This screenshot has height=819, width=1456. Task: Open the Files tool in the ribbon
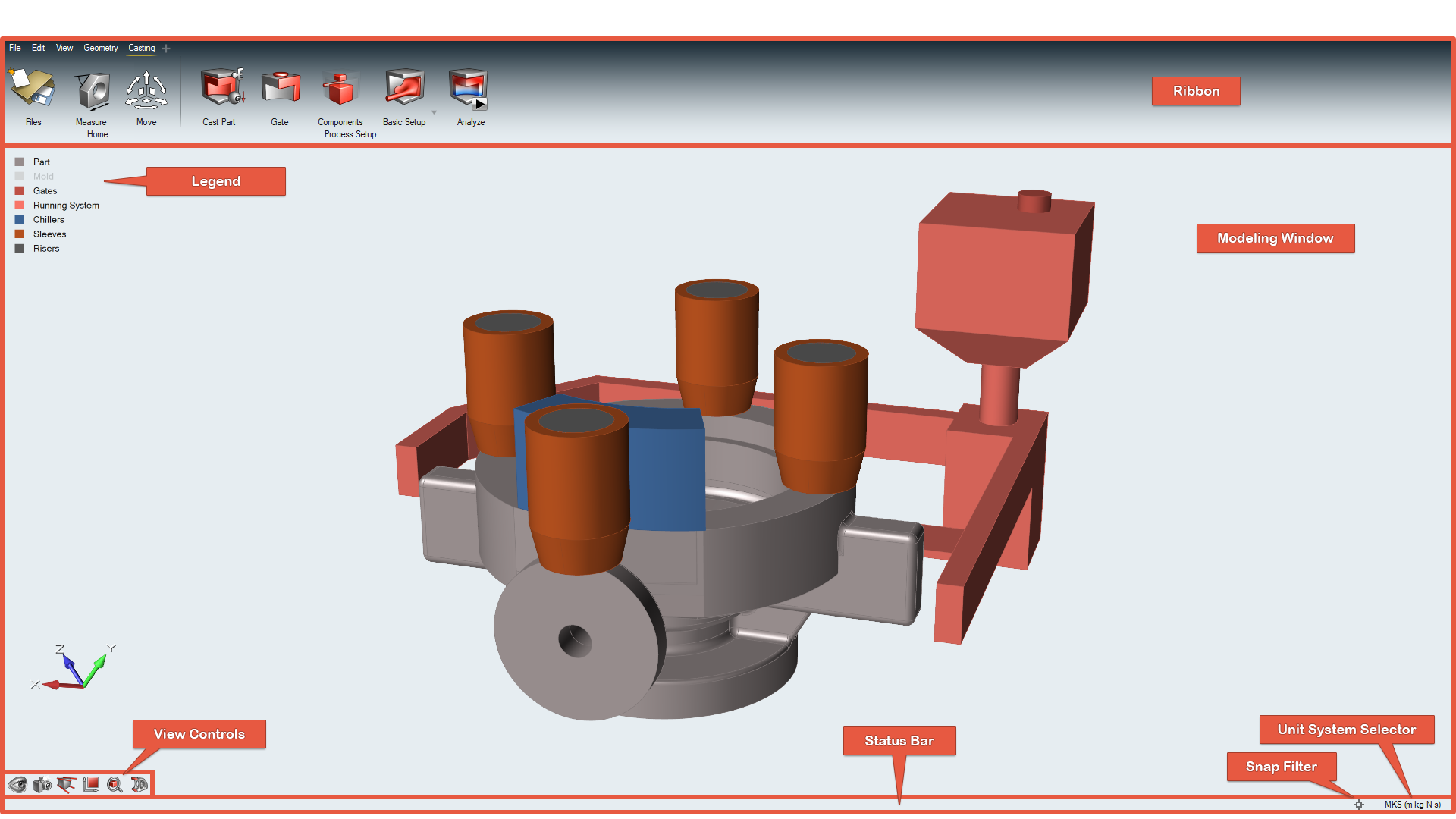pos(33,89)
